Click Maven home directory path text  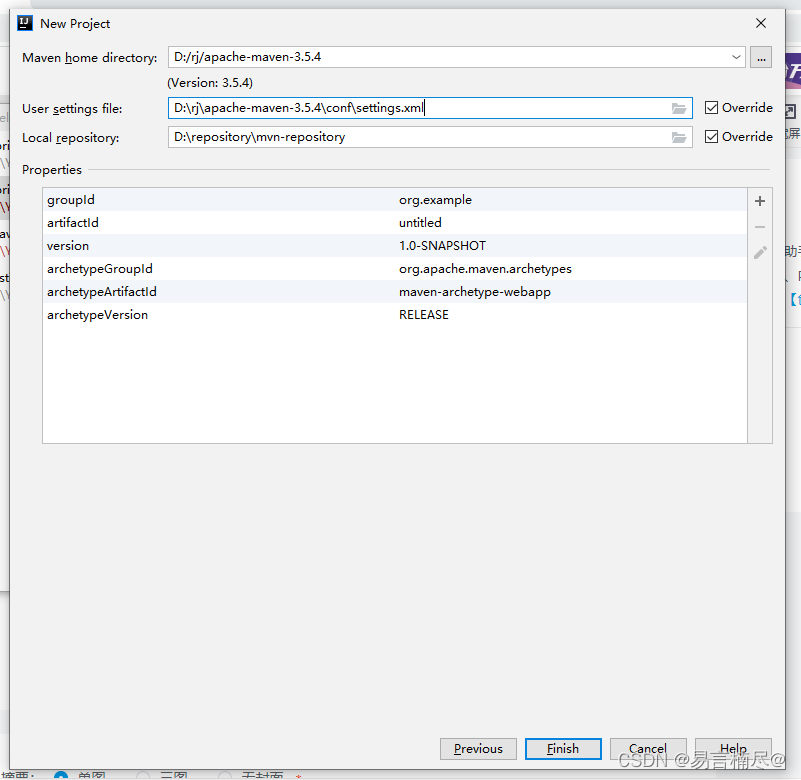(247, 57)
